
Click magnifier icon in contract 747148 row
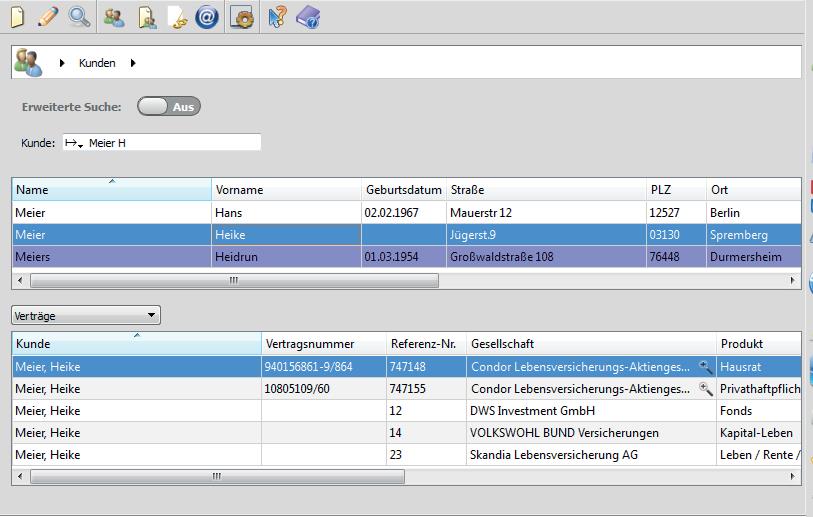[x=705, y=367]
